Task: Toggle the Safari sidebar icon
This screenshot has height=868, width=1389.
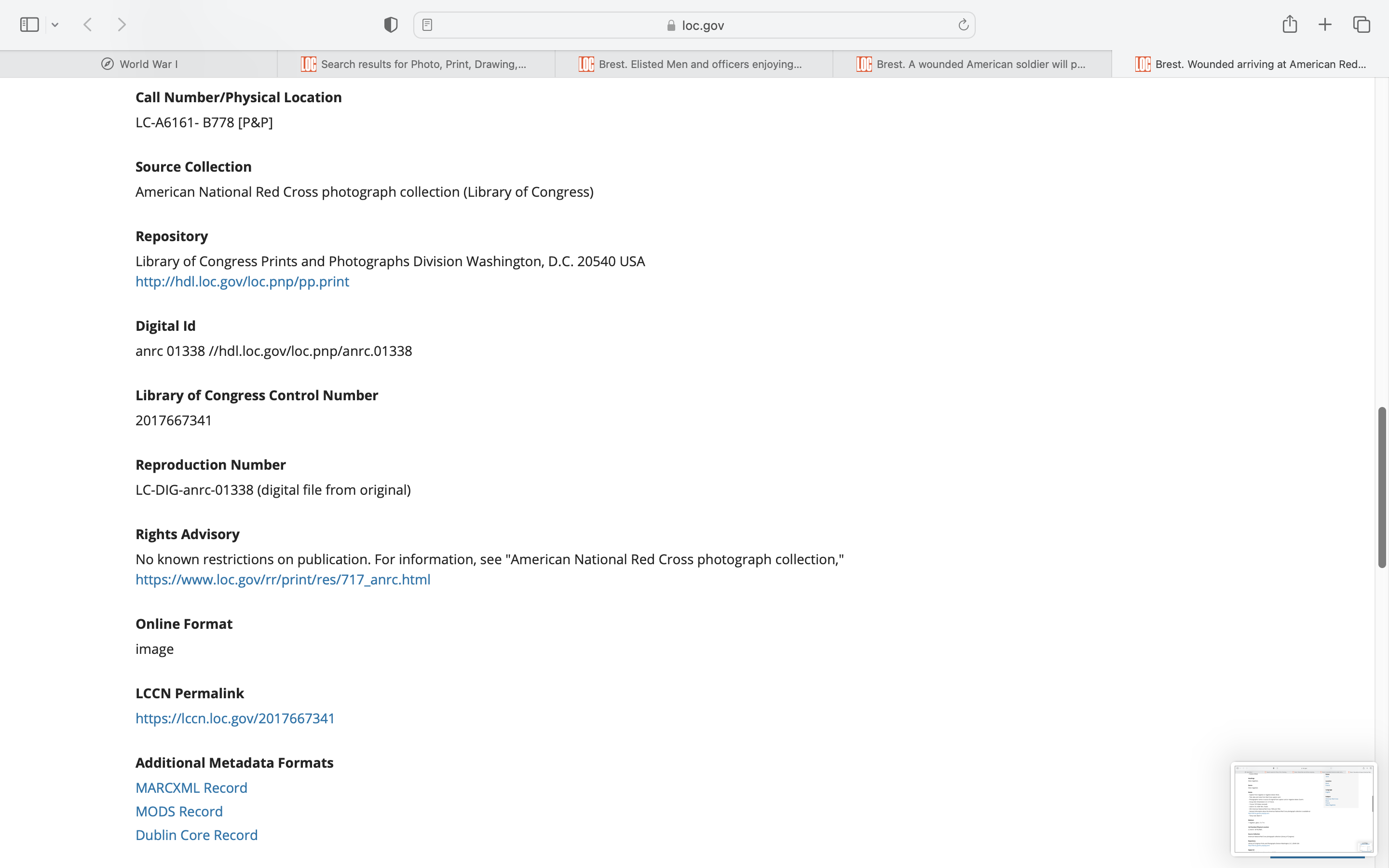Action: pos(29,25)
